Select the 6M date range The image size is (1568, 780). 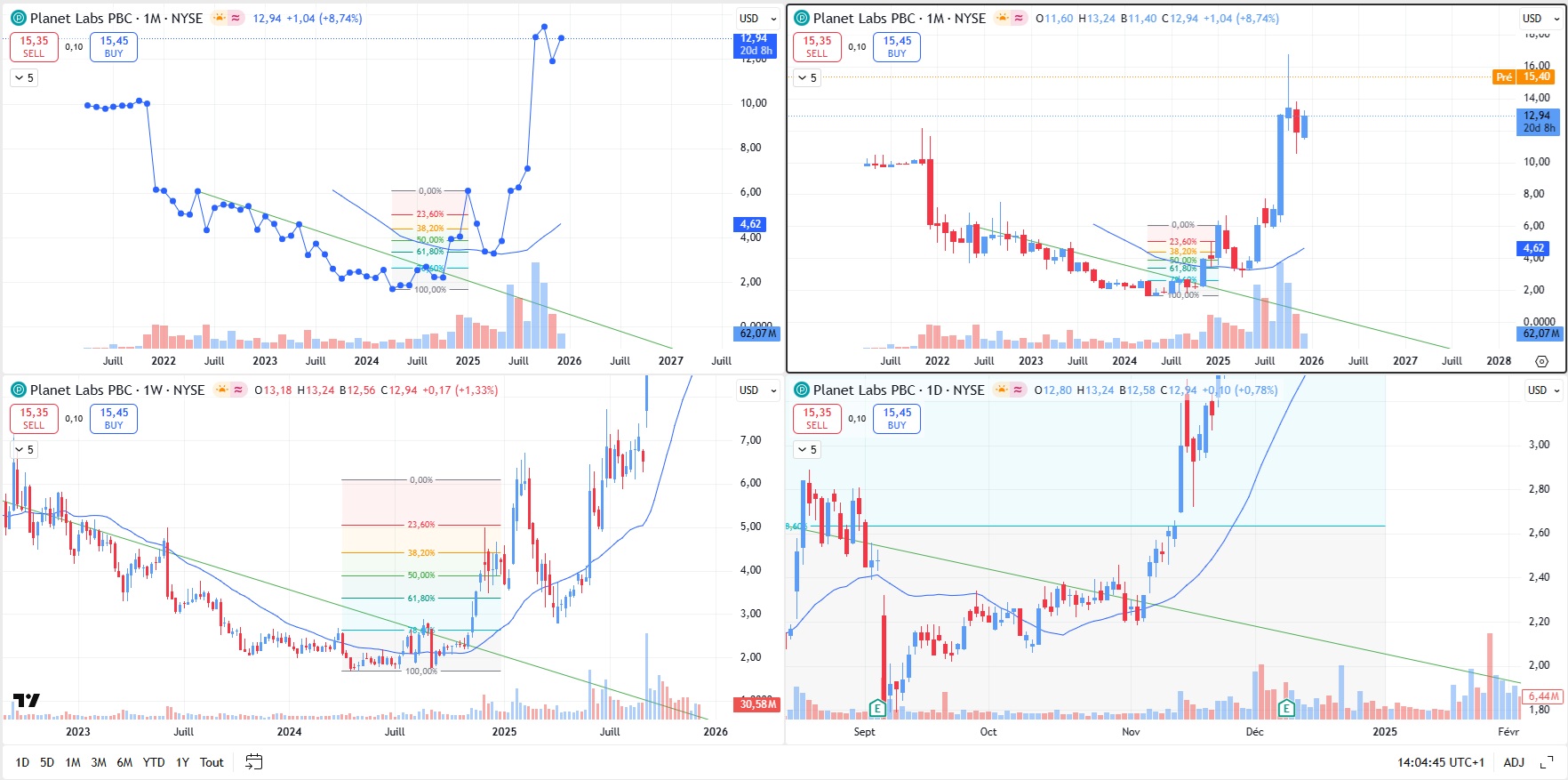point(124,762)
